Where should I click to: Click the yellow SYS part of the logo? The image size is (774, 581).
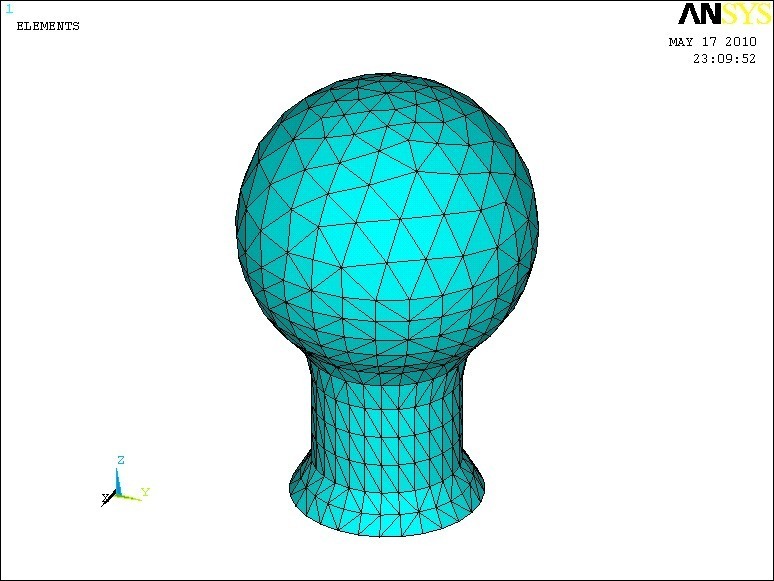tap(739, 14)
